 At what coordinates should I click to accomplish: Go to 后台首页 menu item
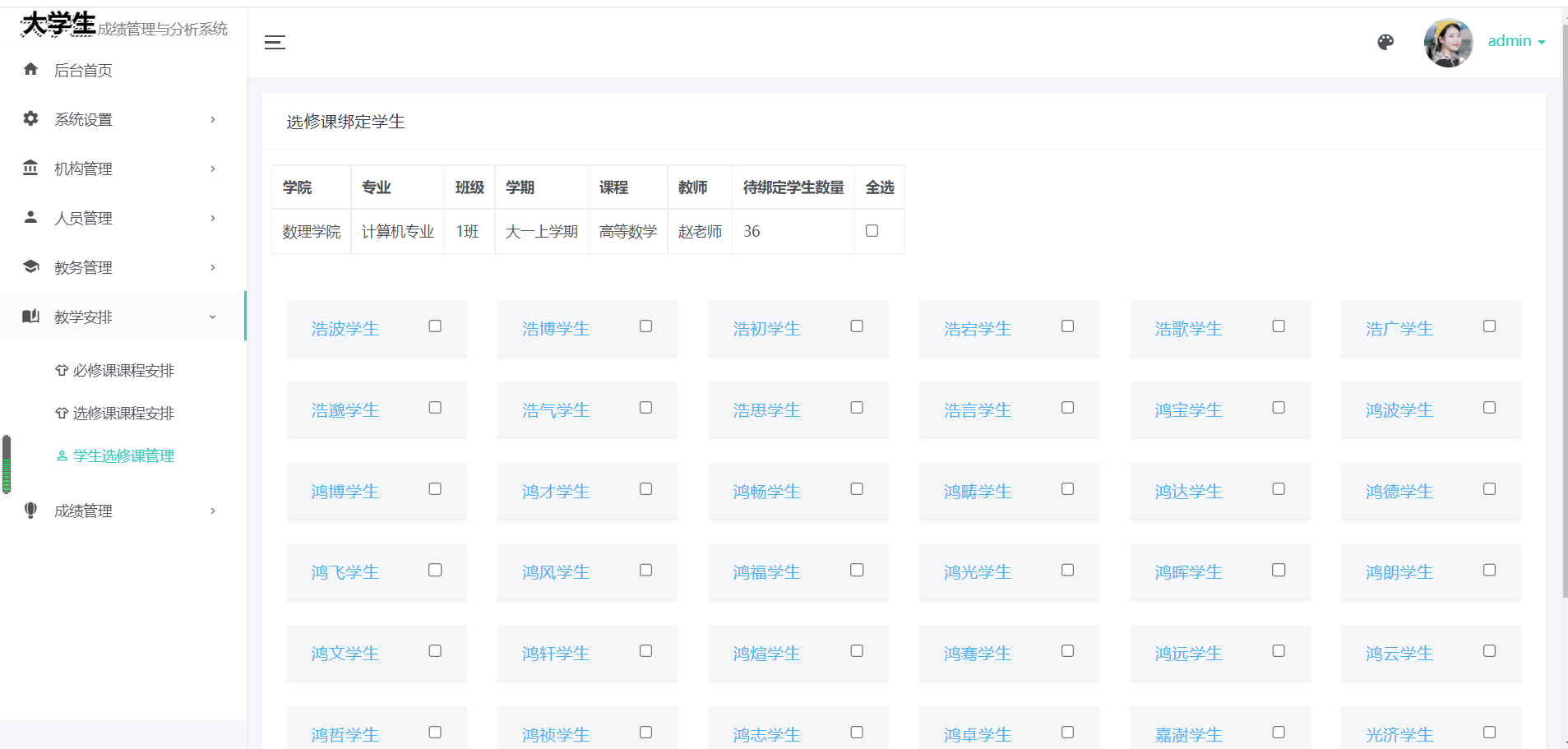point(123,70)
